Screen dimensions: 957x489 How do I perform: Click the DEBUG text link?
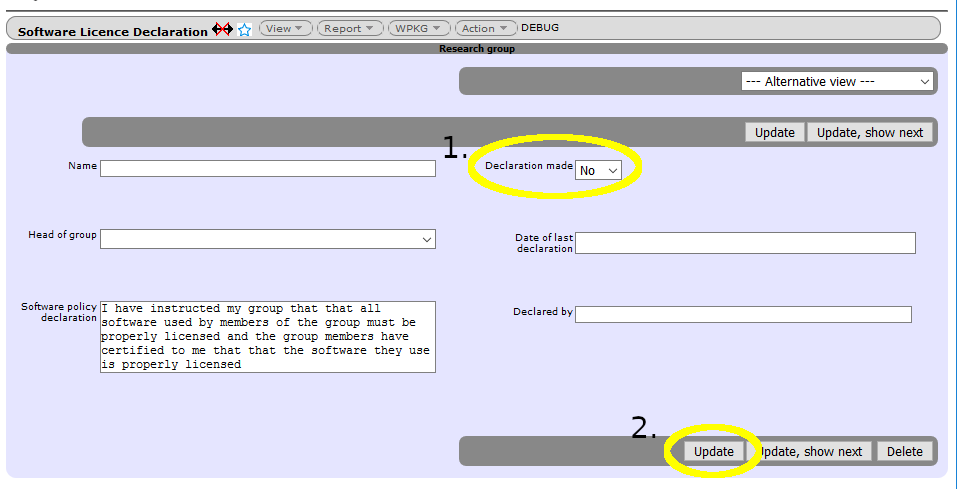[540, 27]
